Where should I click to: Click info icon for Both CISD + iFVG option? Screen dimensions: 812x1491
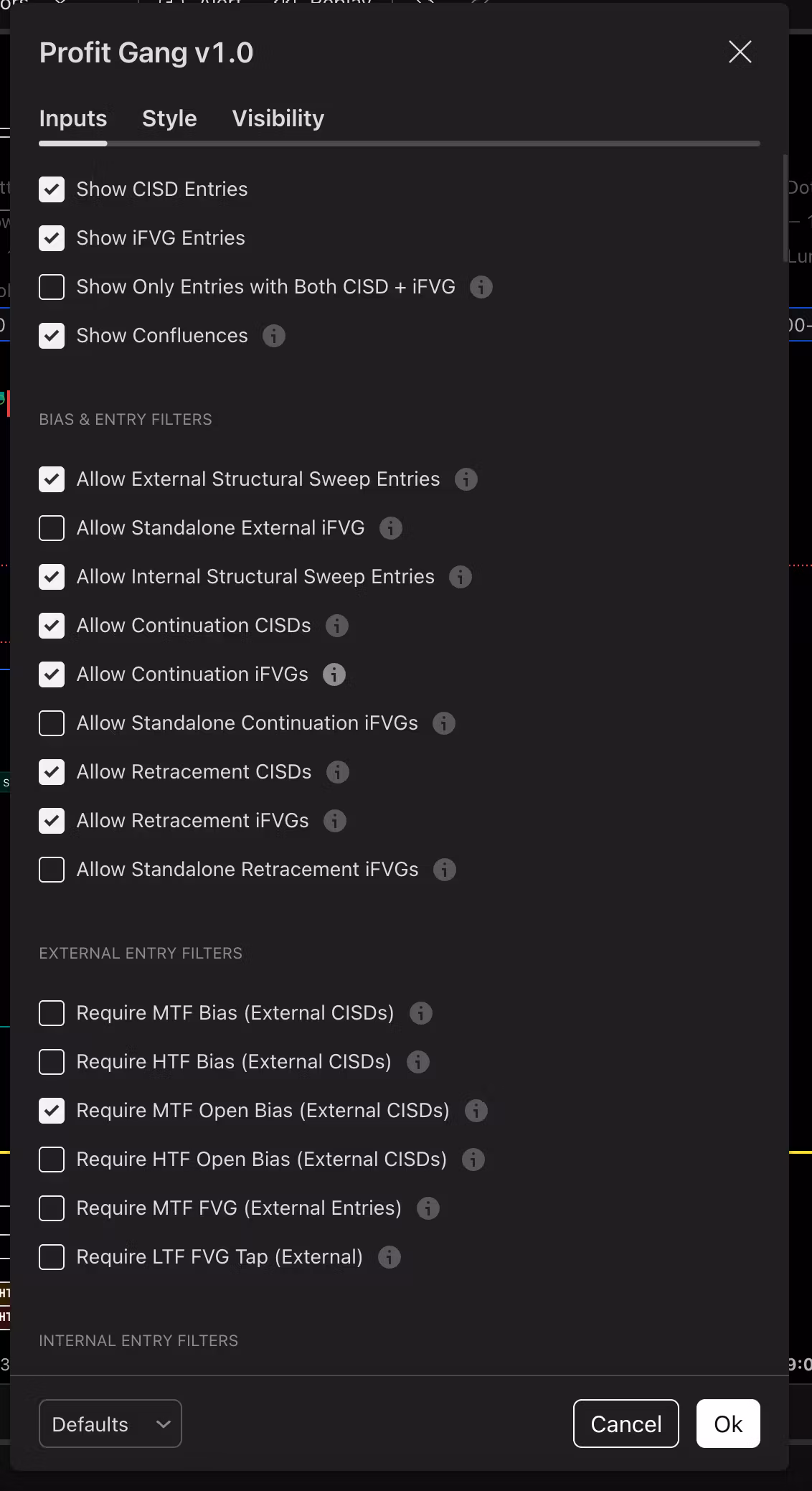click(481, 287)
